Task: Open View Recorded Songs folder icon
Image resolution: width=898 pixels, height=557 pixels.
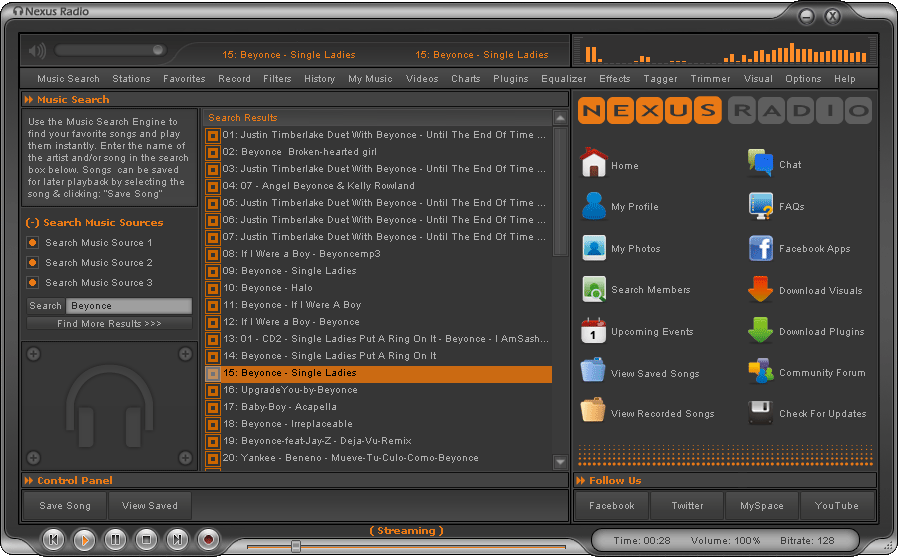Action: (593, 410)
